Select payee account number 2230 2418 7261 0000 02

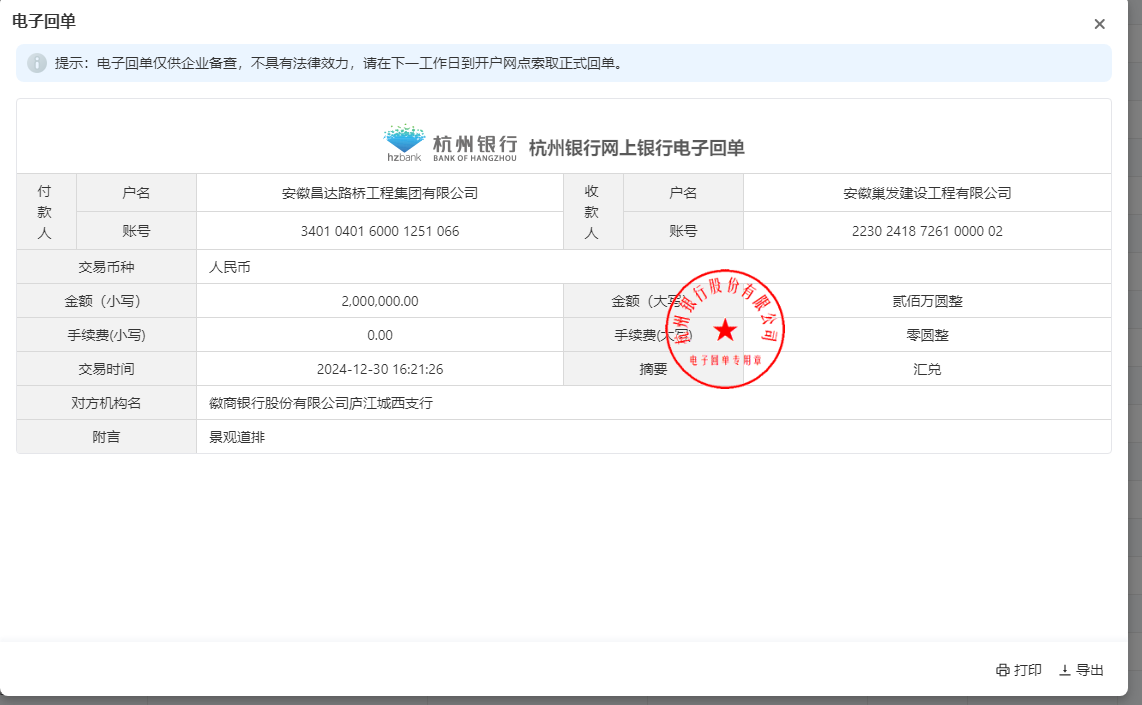927,231
